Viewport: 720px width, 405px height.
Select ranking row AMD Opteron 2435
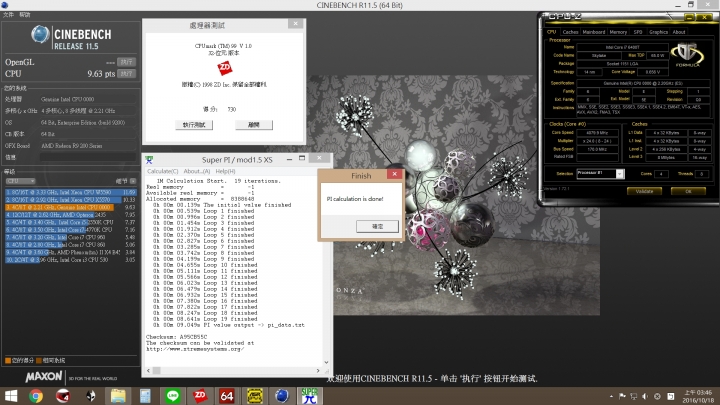(x=71, y=214)
